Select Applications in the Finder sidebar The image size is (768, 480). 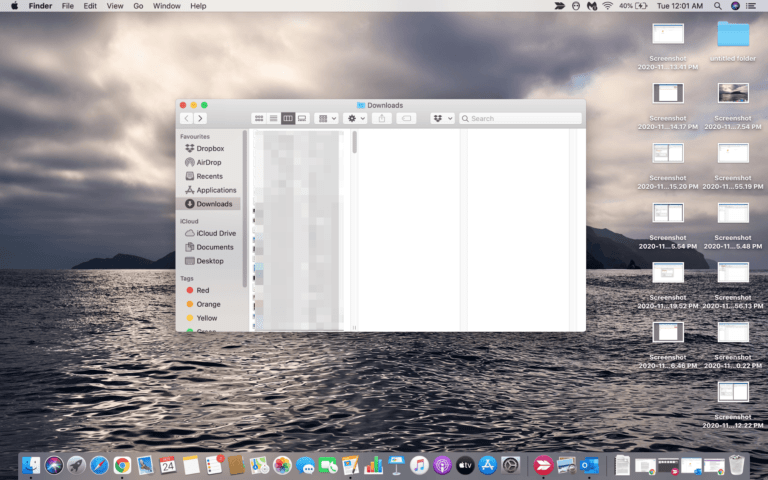[x=216, y=190]
